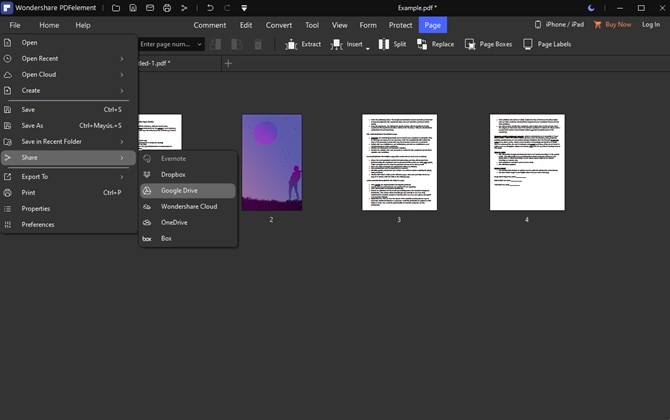The width and height of the screenshot is (670, 420).
Task: Choose Save in the File menu
Action: [x=68, y=110]
